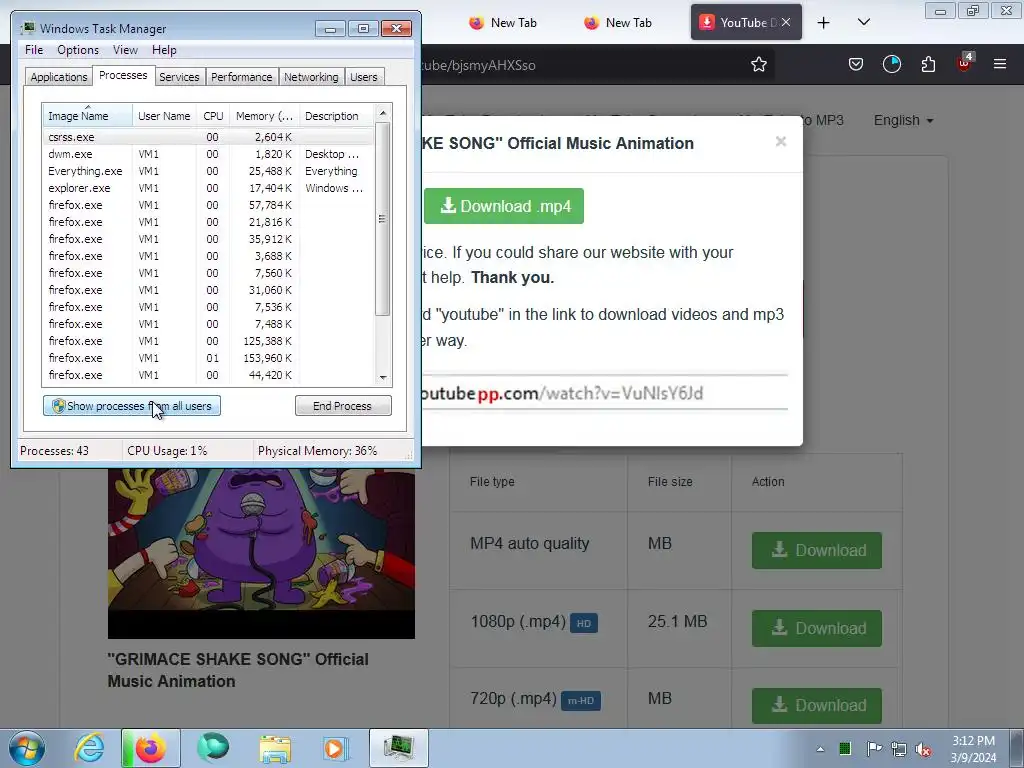This screenshot has height=768, width=1024.
Task: Switch to the Applications tab
Action: click(x=59, y=77)
